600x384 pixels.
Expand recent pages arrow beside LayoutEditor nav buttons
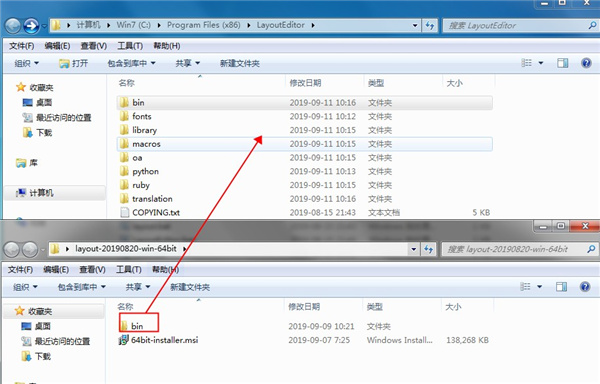tap(44, 26)
